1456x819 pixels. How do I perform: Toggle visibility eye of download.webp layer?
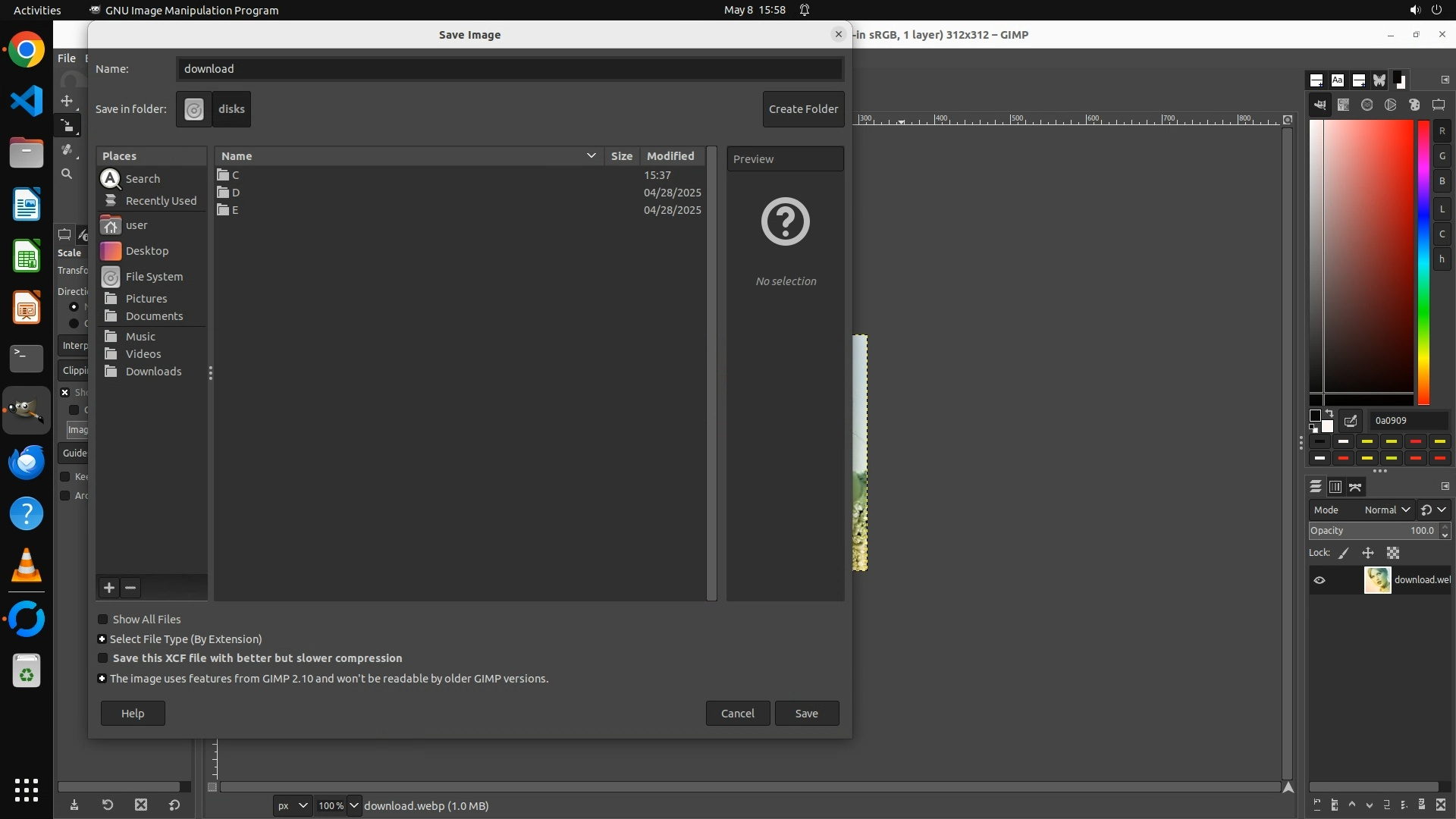point(1319,580)
